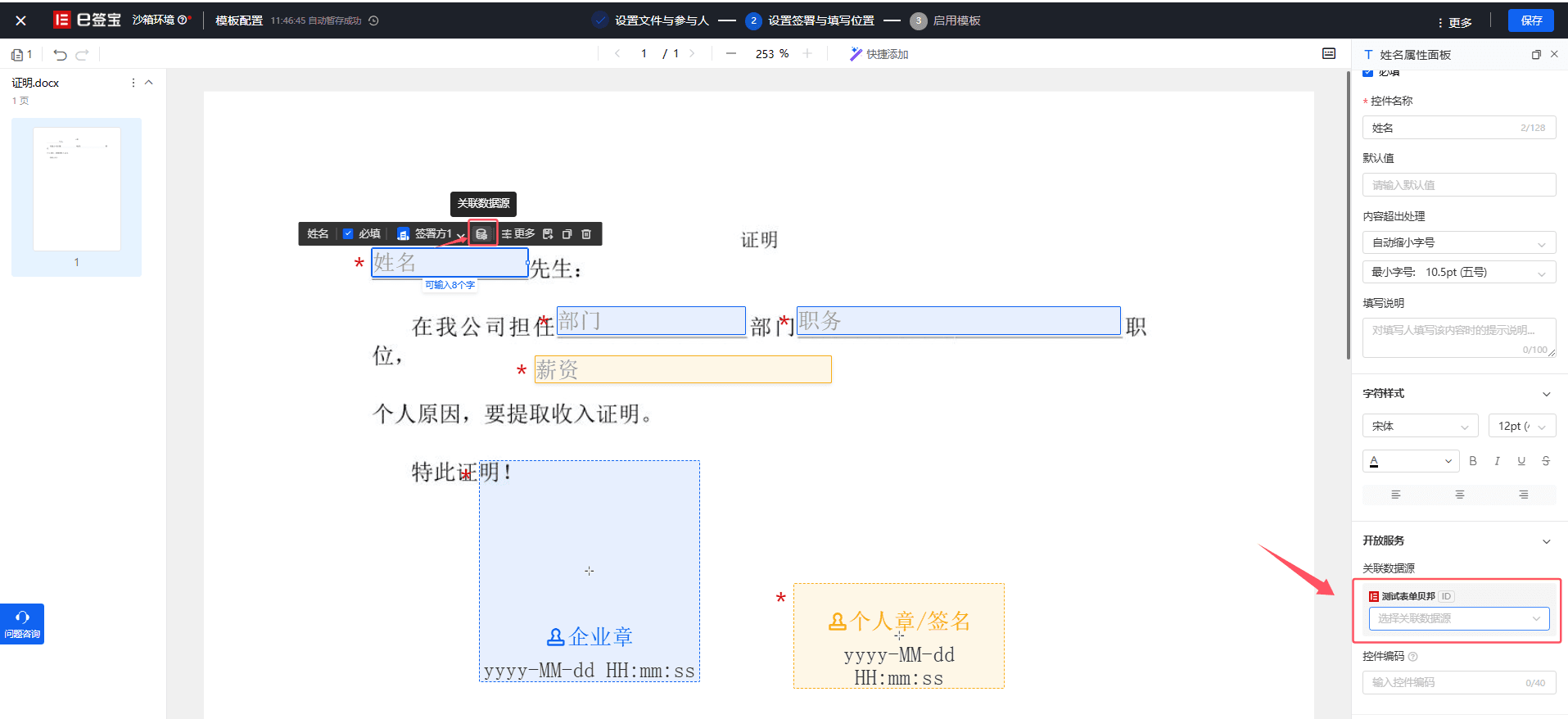The width and height of the screenshot is (1568, 719).
Task: Apply italic text style
Action: point(1497,461)
